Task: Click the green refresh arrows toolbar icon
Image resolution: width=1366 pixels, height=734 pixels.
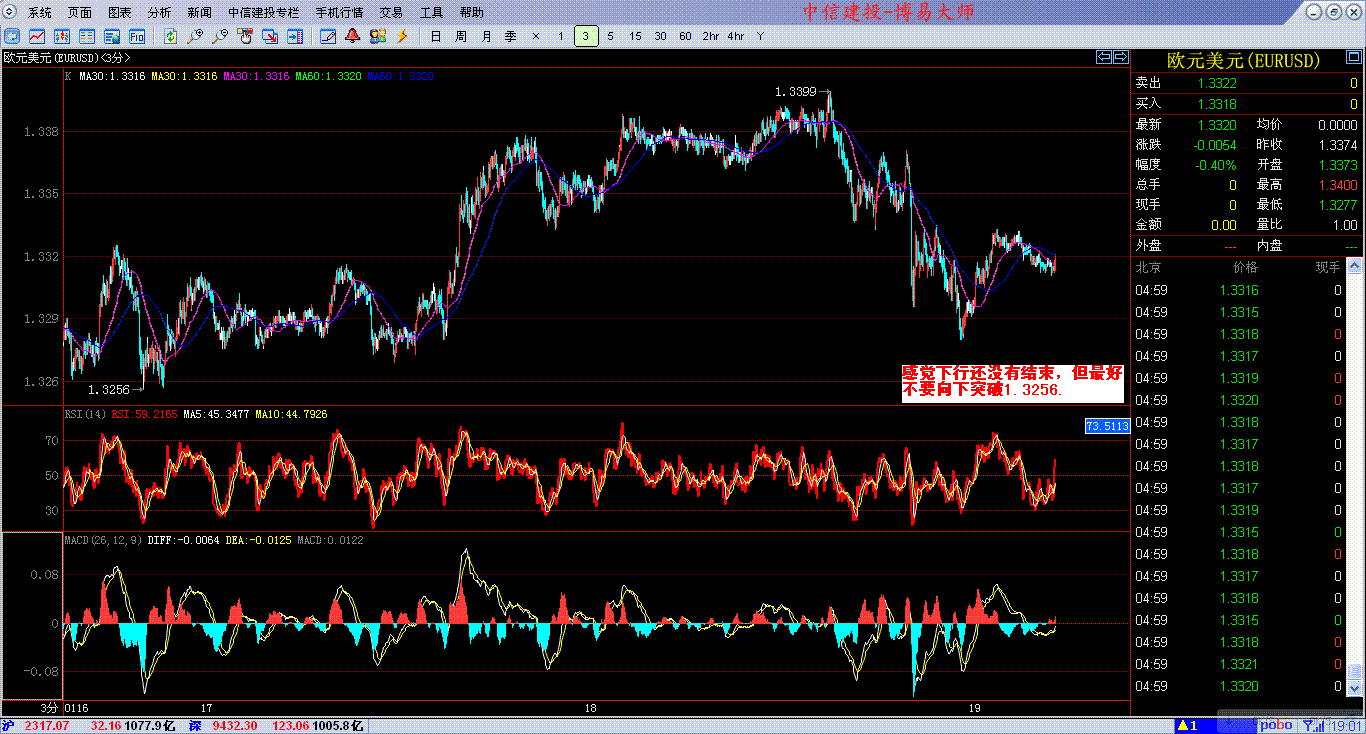Action: (171, 37)
